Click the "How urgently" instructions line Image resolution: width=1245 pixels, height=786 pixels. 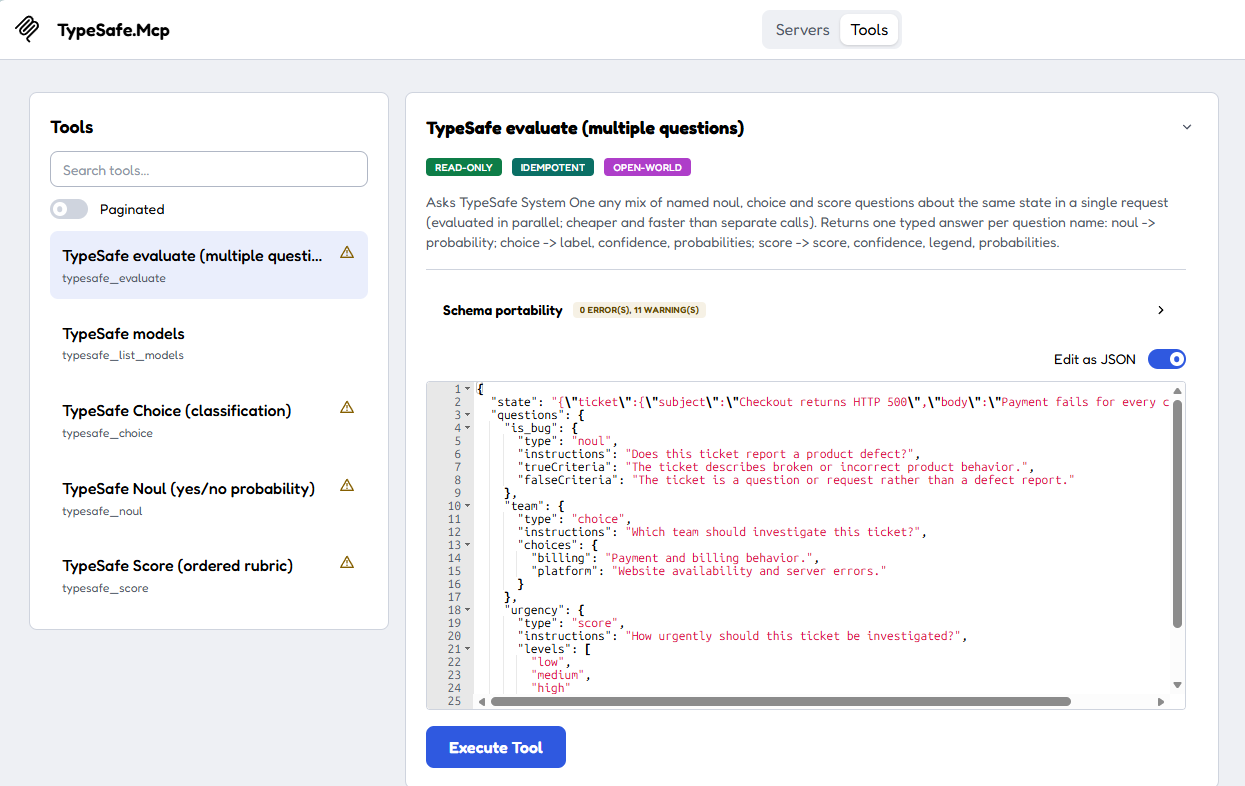[x=742, y=636]
